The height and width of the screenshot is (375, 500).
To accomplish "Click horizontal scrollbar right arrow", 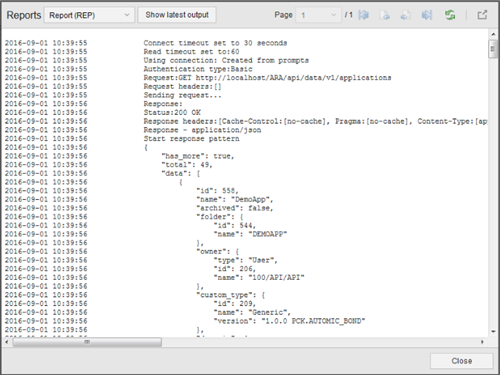I will 482,342.
